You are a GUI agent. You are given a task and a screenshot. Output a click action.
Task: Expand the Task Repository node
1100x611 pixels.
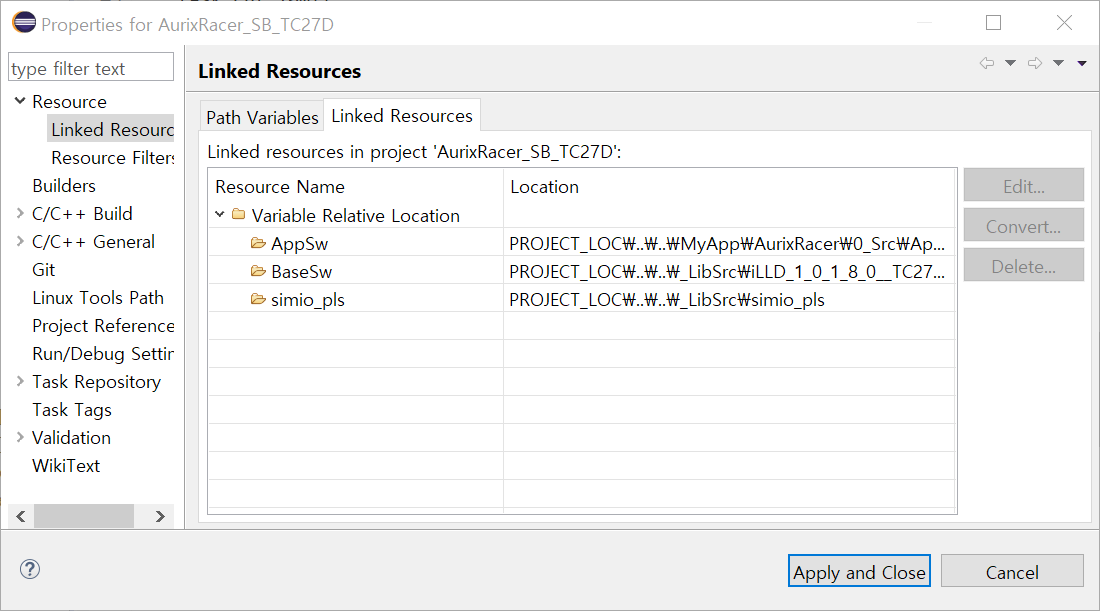click(x=20, y=381)
